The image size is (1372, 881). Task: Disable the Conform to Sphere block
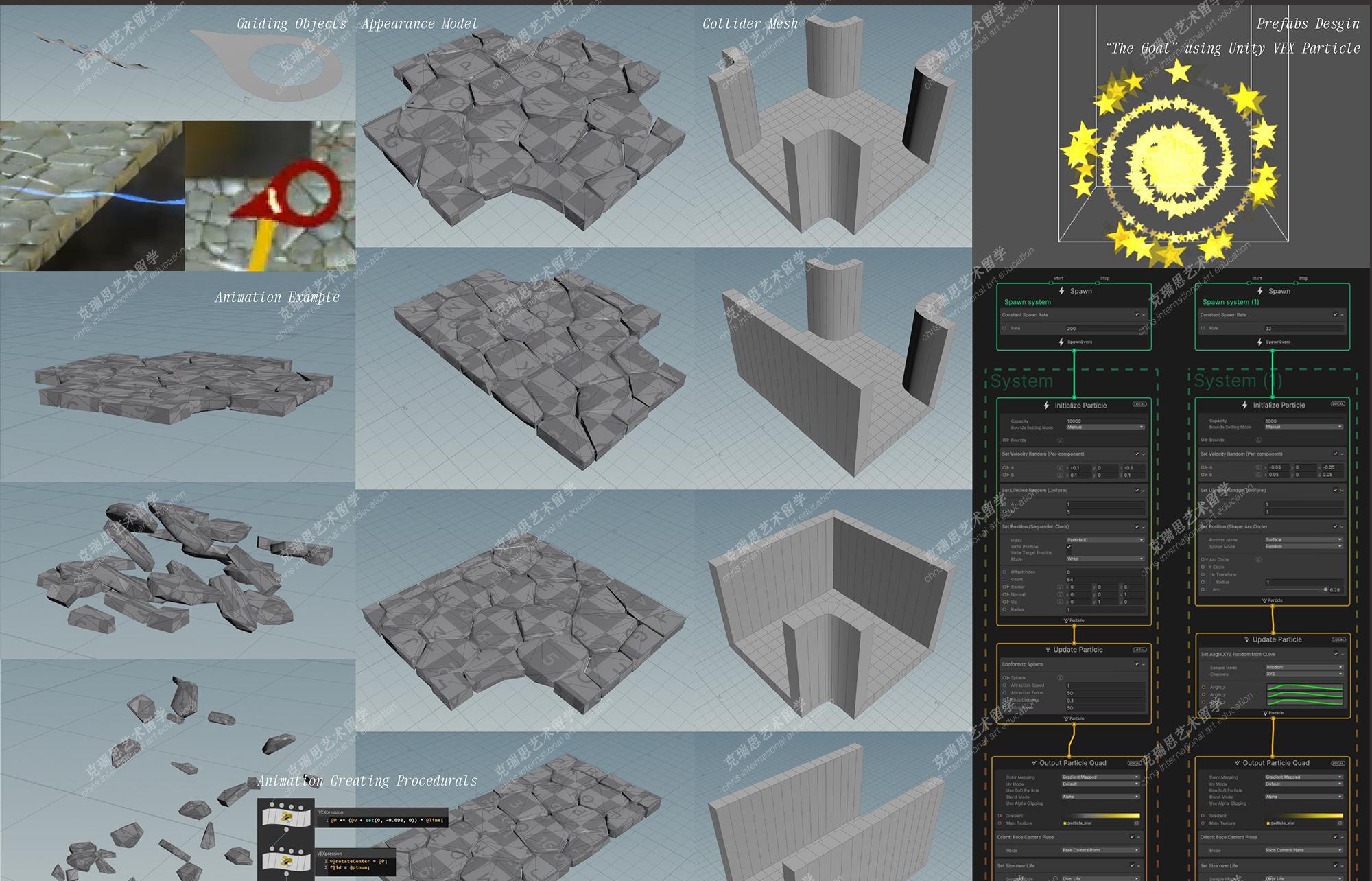coord(1137,663)
